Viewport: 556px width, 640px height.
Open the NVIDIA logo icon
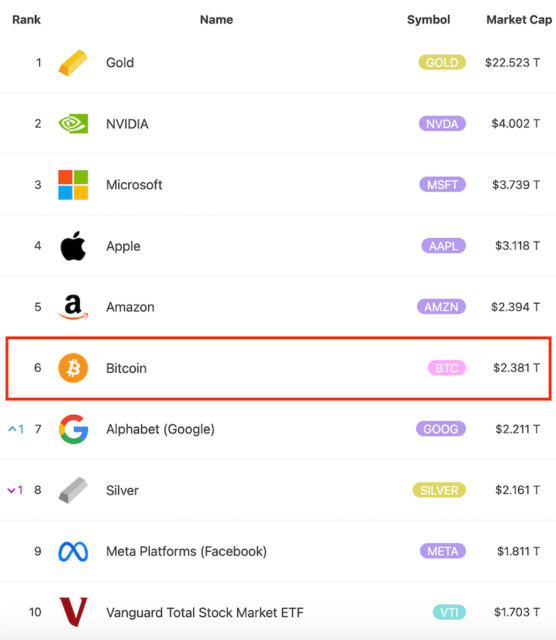point(73,124)
